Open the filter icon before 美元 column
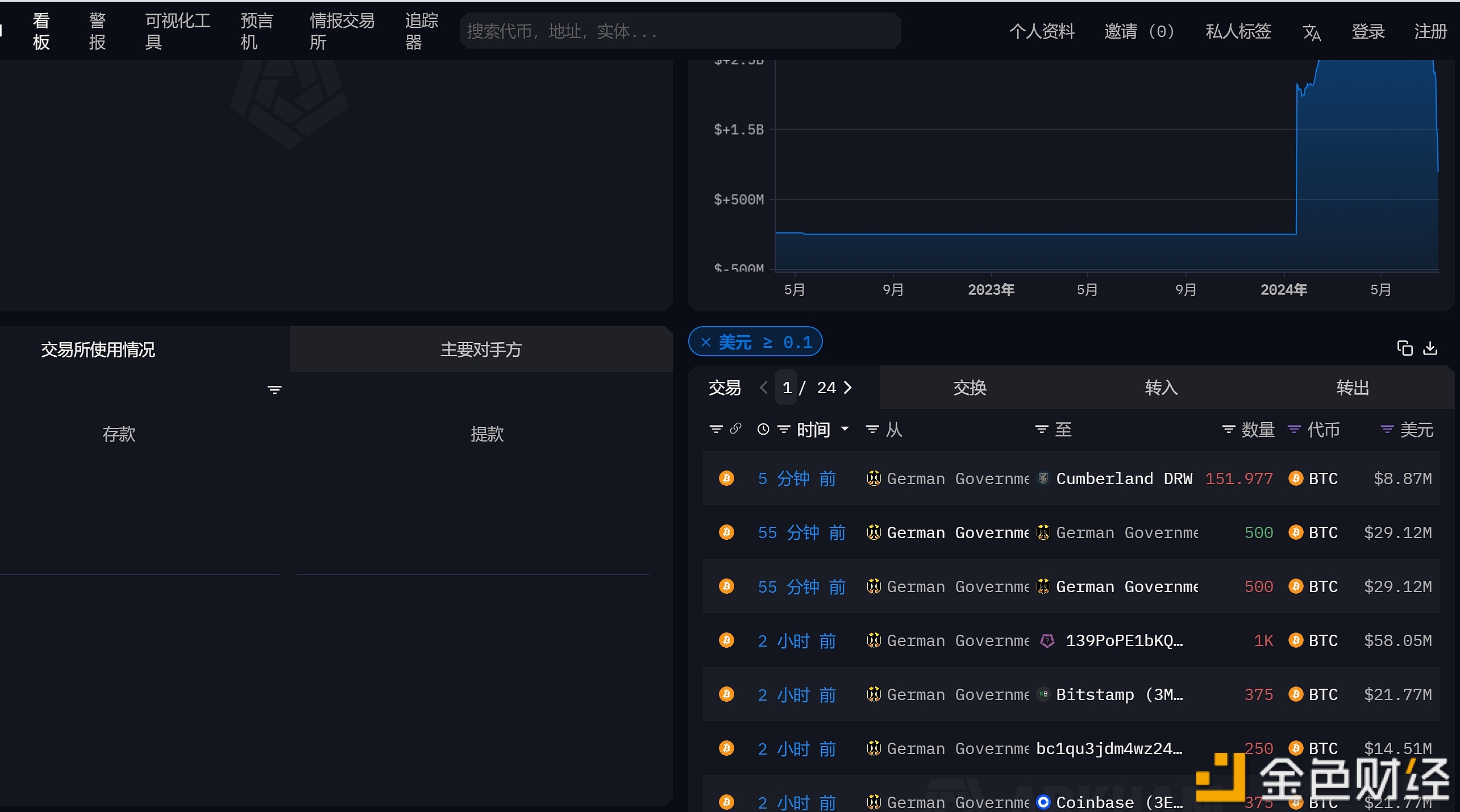 (x=1387, y=430)
